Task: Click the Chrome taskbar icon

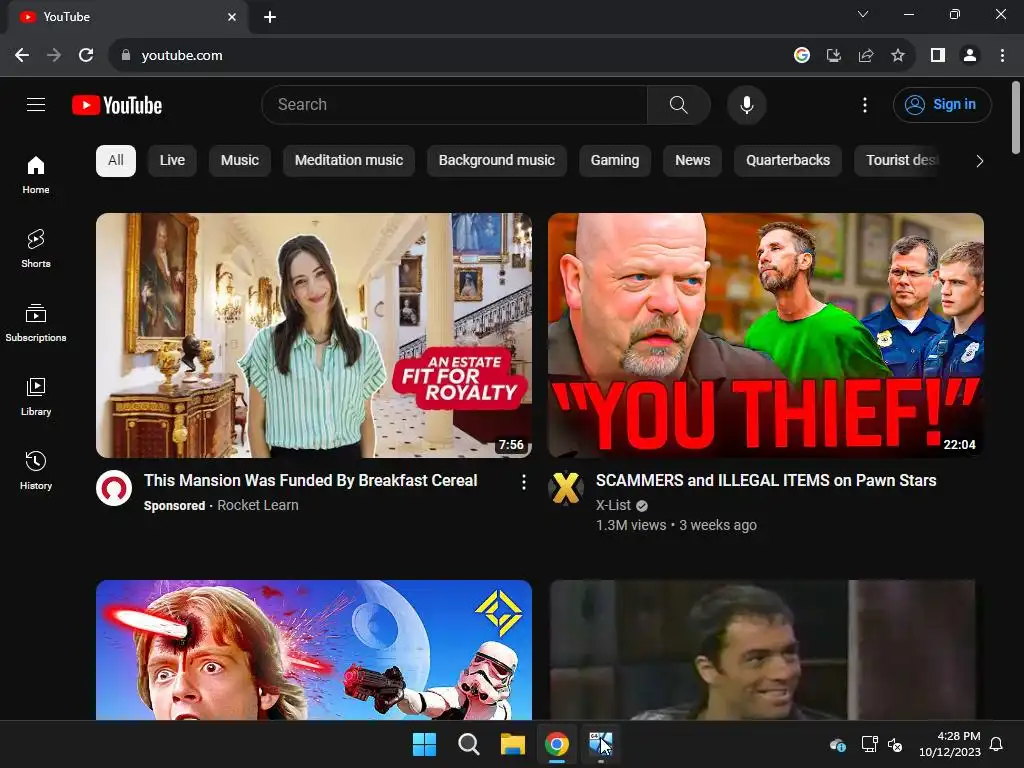Action: click(x=556, y=744)
